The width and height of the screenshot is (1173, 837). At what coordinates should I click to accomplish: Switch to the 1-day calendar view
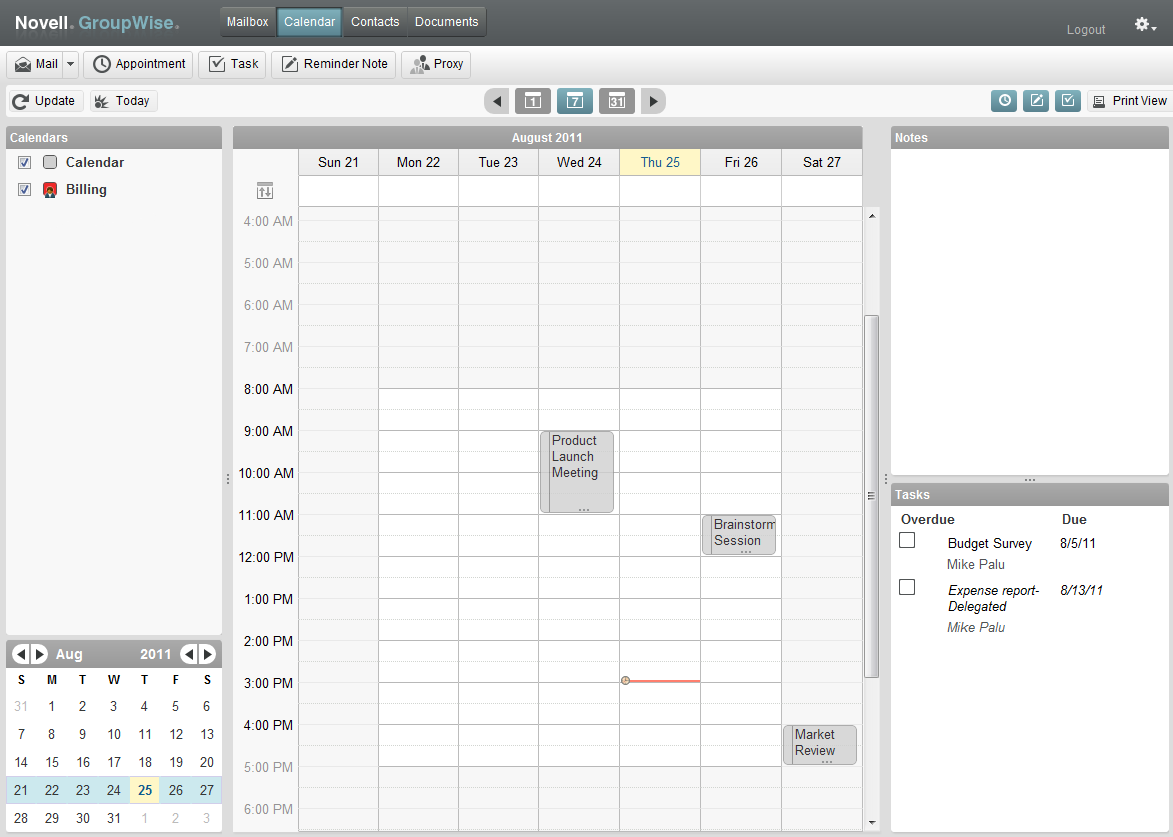[x=533, y=100]
